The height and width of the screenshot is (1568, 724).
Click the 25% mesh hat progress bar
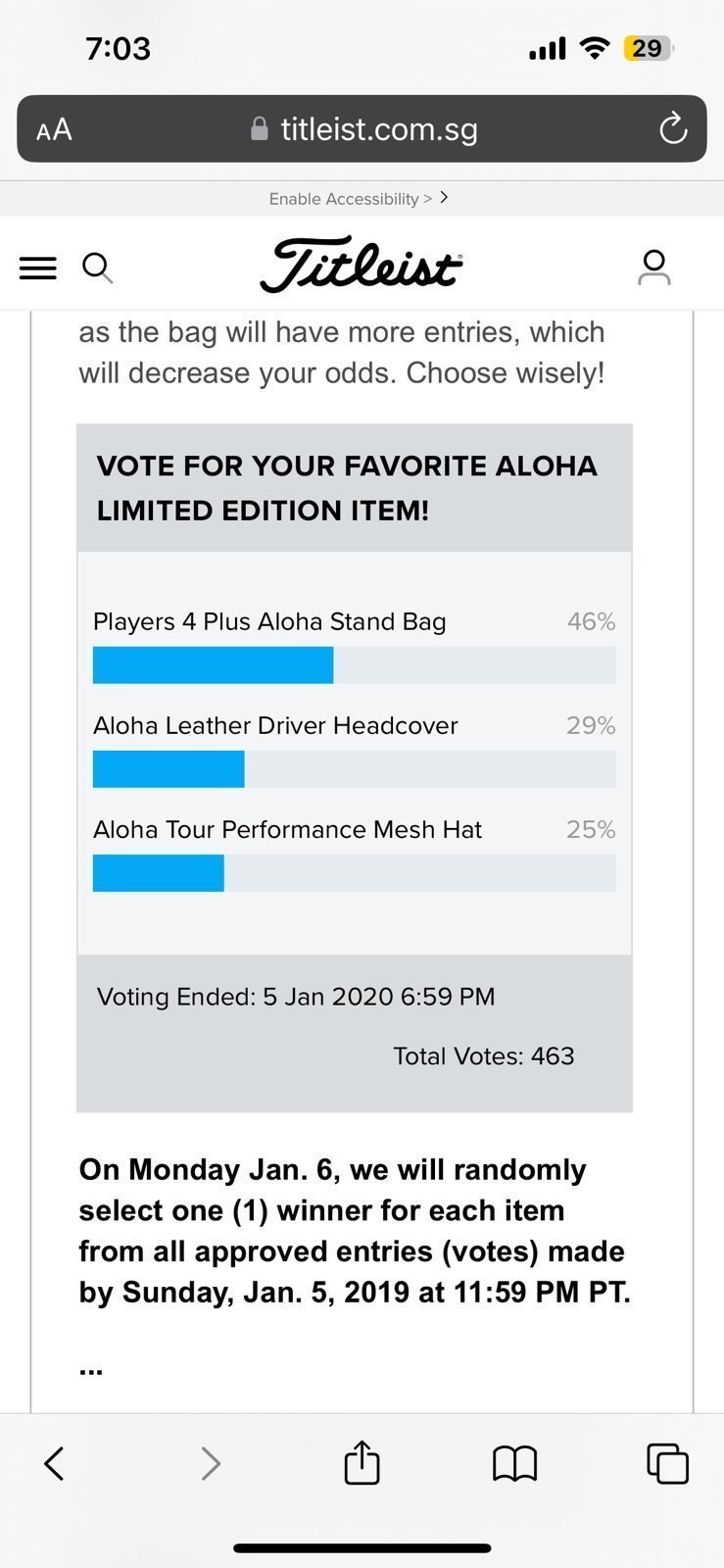pos(355,872)
